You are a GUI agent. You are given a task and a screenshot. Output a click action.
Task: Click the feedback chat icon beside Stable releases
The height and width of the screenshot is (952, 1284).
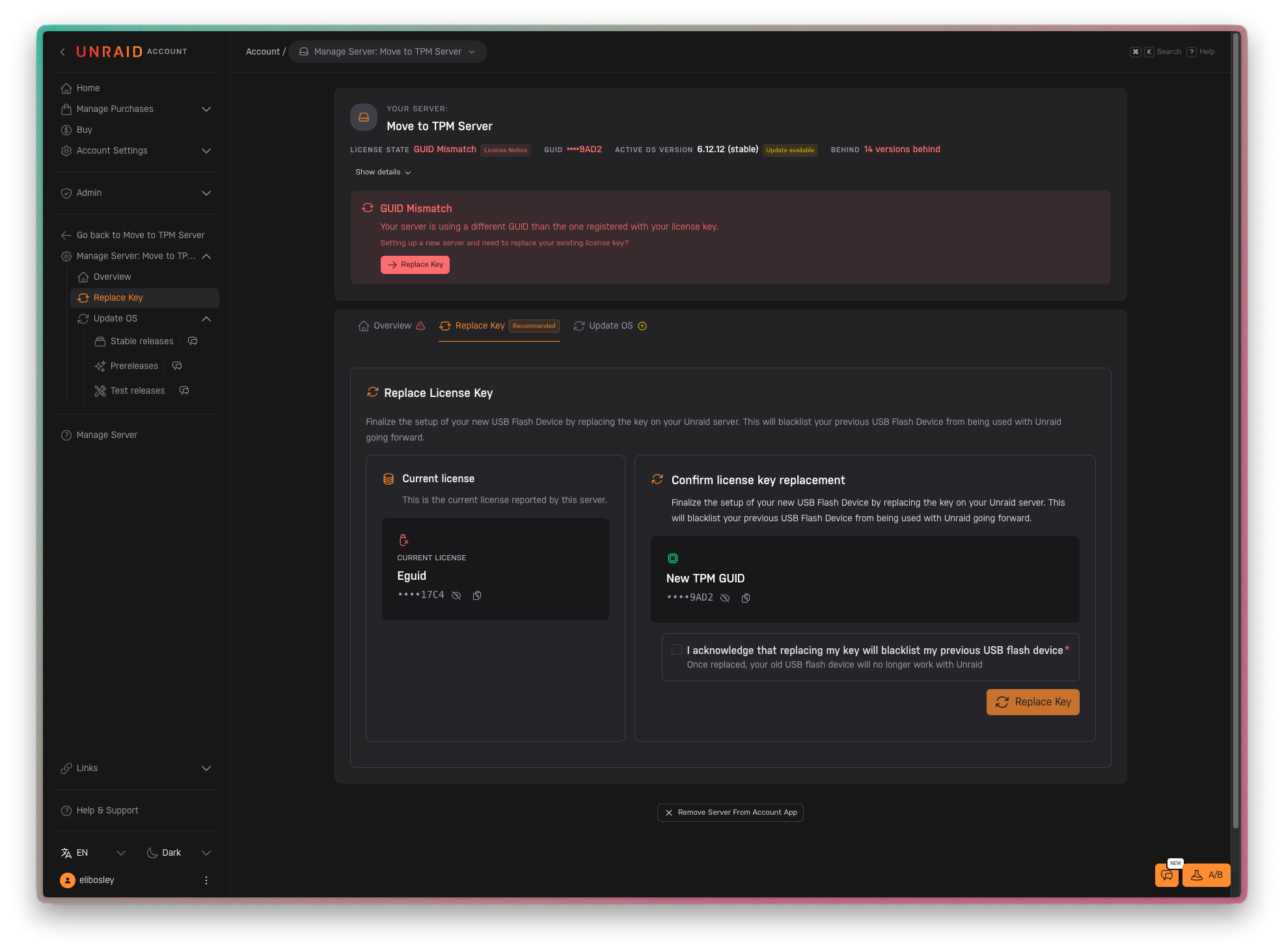pyautogui.click(x=193, y=341)
